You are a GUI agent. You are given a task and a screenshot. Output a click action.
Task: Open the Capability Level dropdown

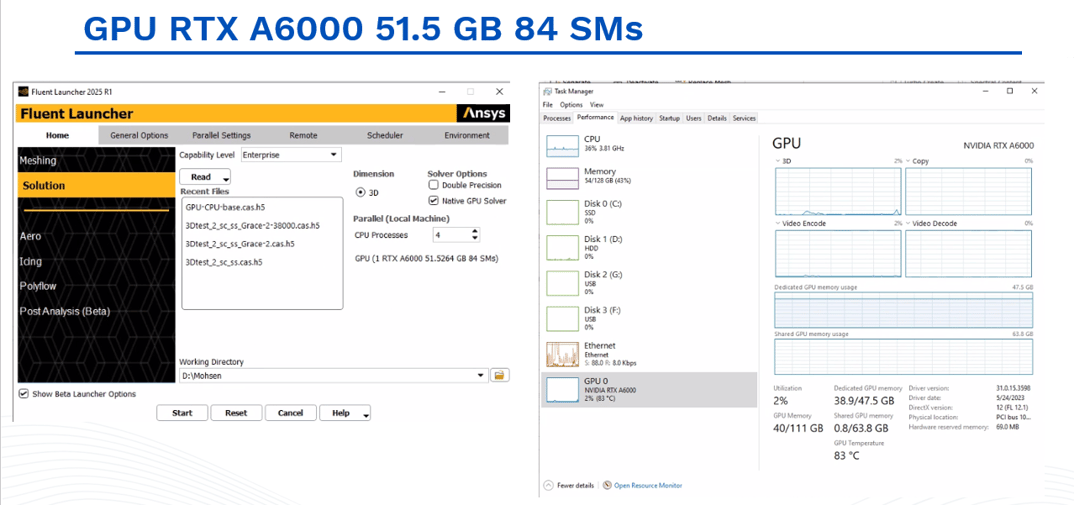click(334, 155)
